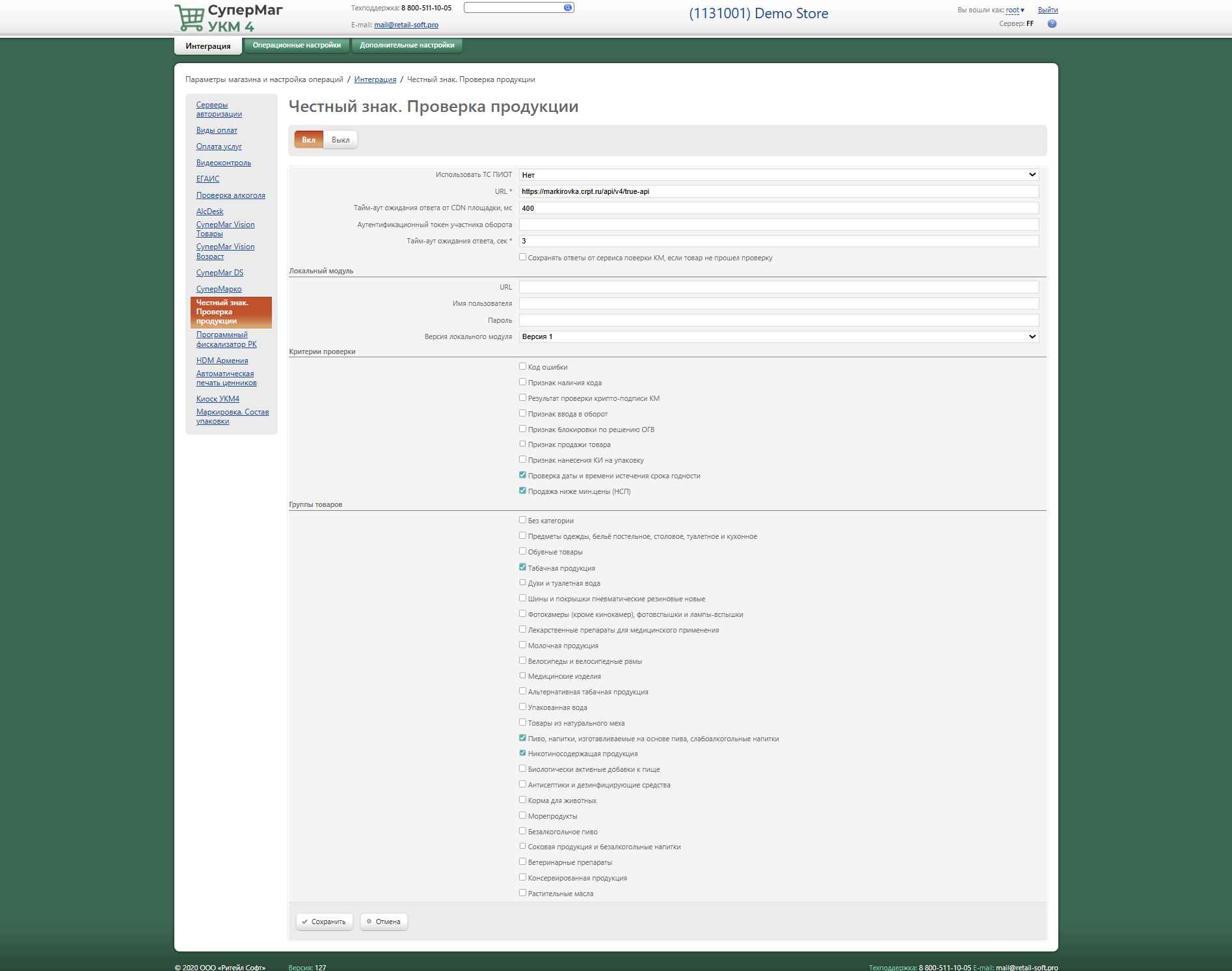Focus the Аутентификационный токен input field
This screenshot has width=1232, height=971.
tap(778, 225)
